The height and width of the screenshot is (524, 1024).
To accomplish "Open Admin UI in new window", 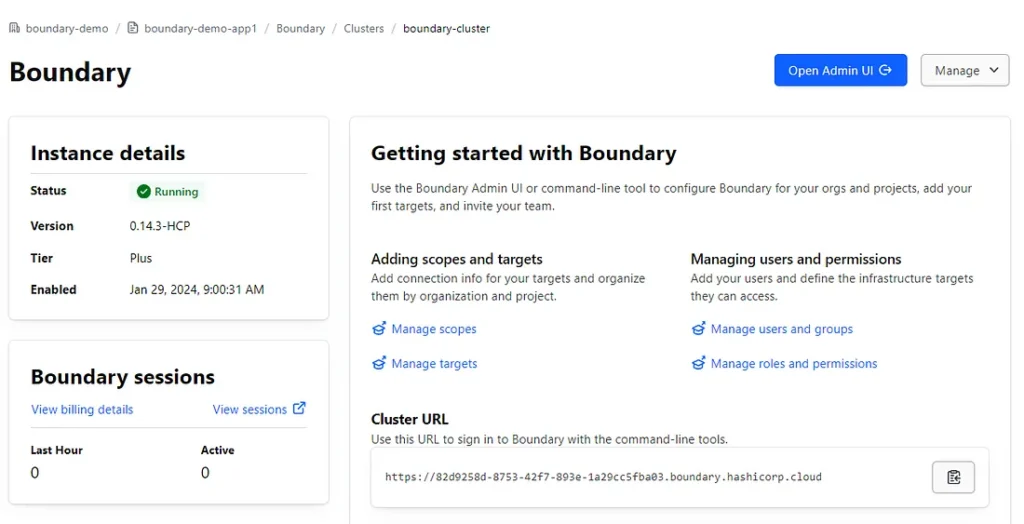I will pos(840,70).
